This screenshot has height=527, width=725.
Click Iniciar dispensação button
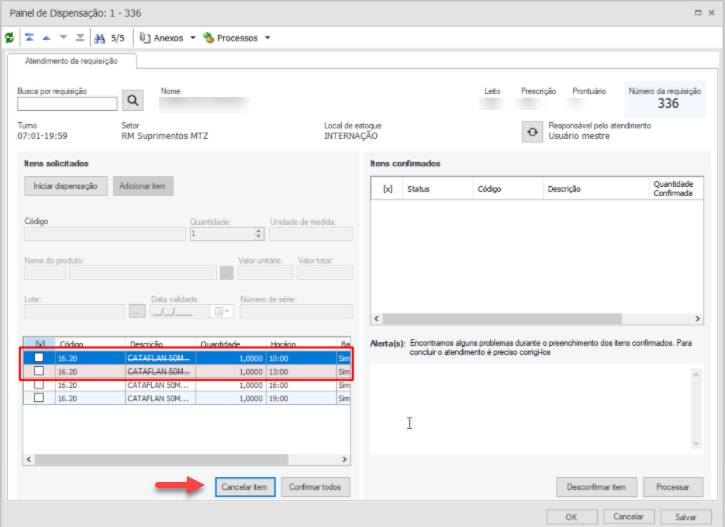click(66, 186)
